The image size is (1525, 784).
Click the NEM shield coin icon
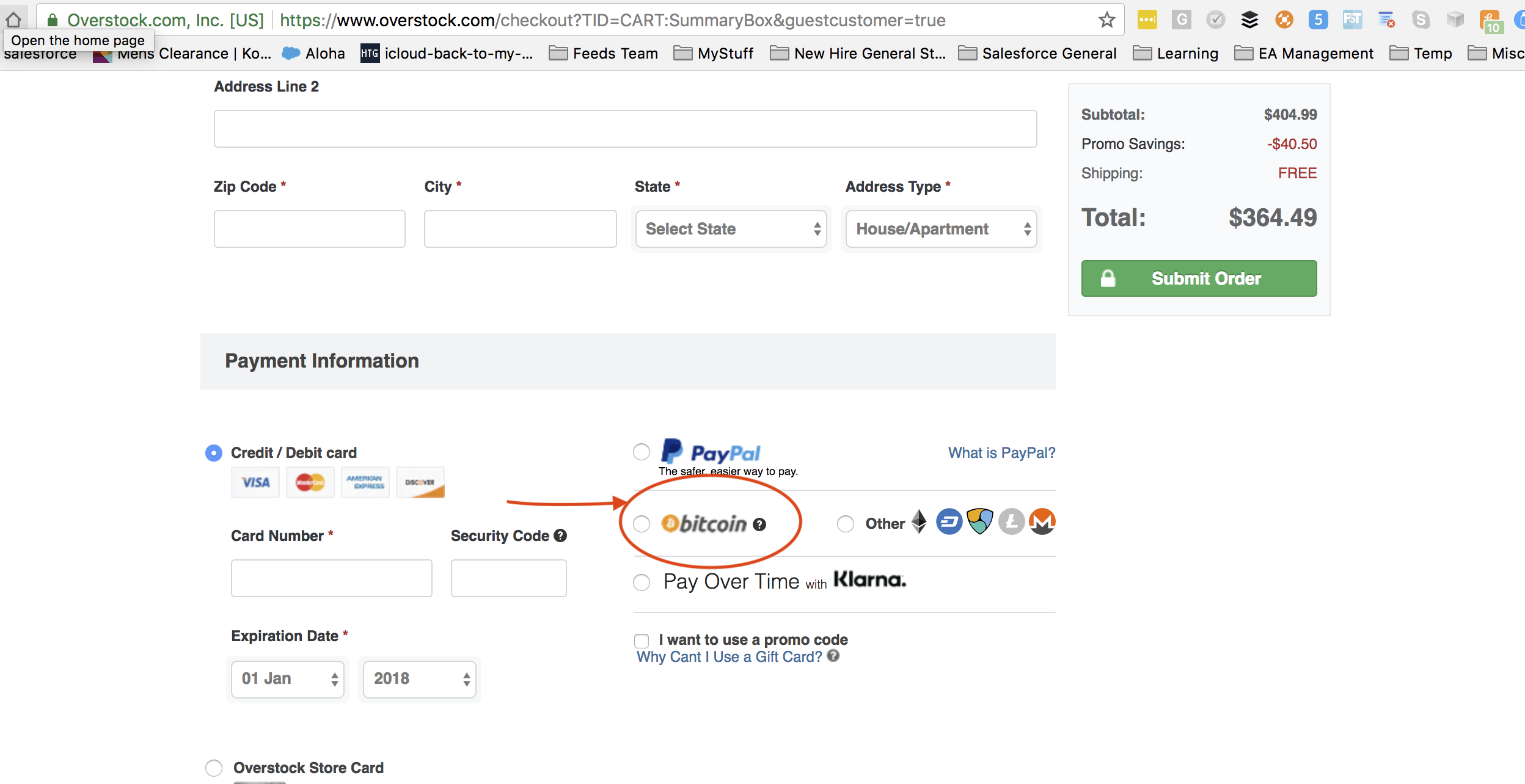(x=980, y=522)
